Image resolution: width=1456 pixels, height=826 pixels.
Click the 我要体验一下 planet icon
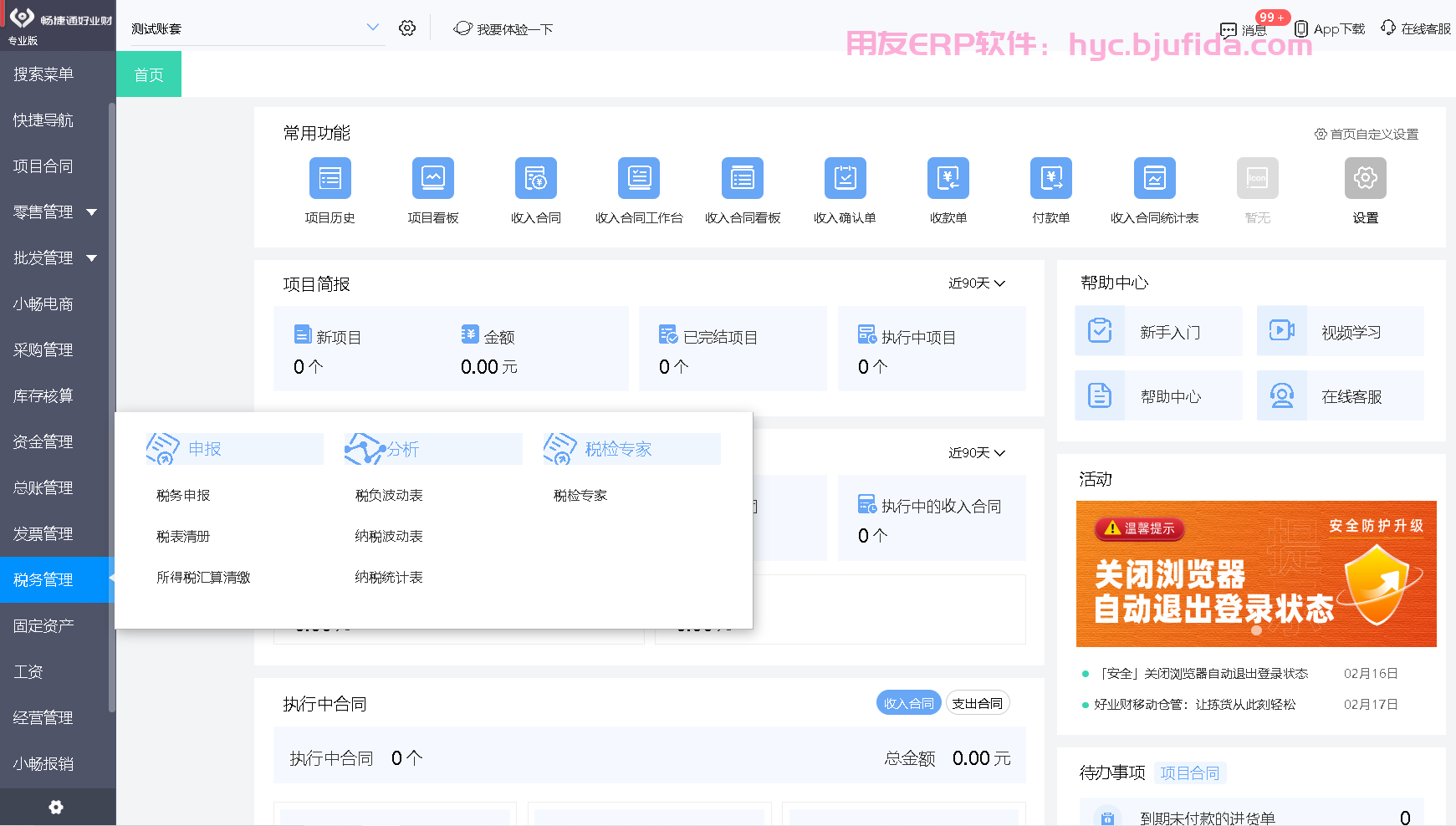point(463,28)
